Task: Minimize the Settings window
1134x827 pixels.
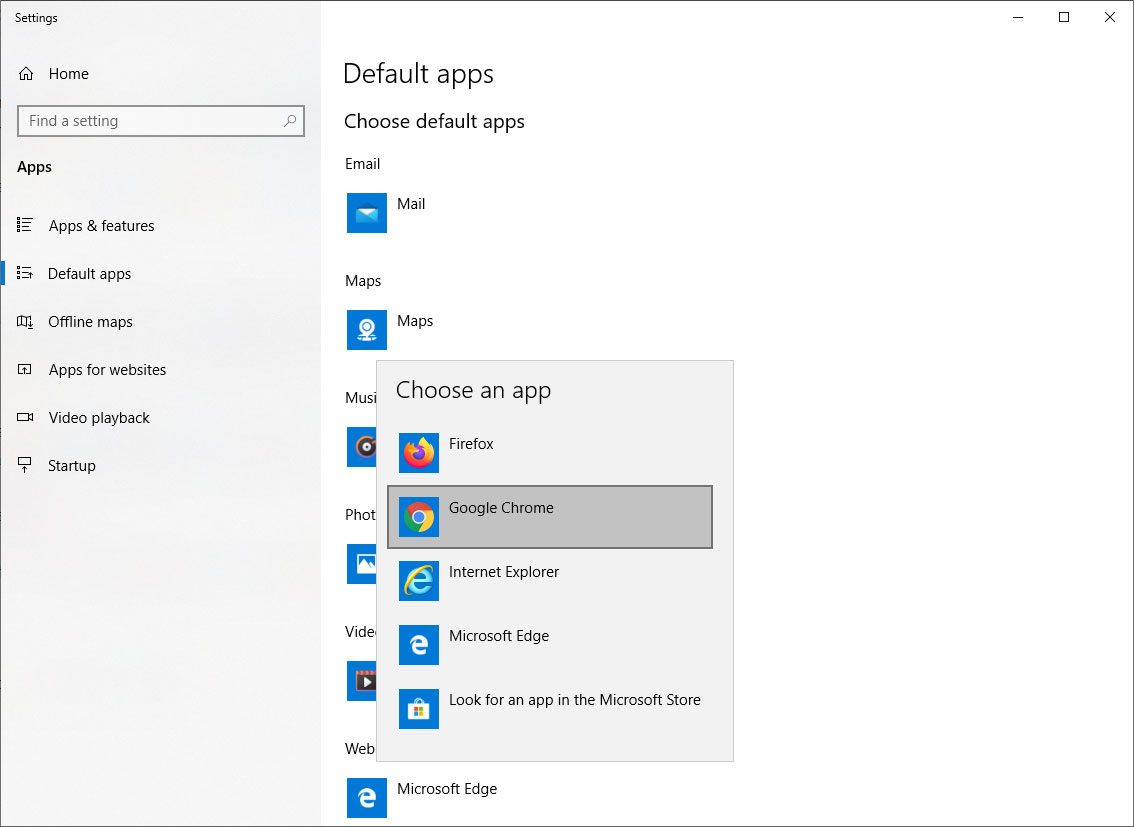Action: (1018, 17)
